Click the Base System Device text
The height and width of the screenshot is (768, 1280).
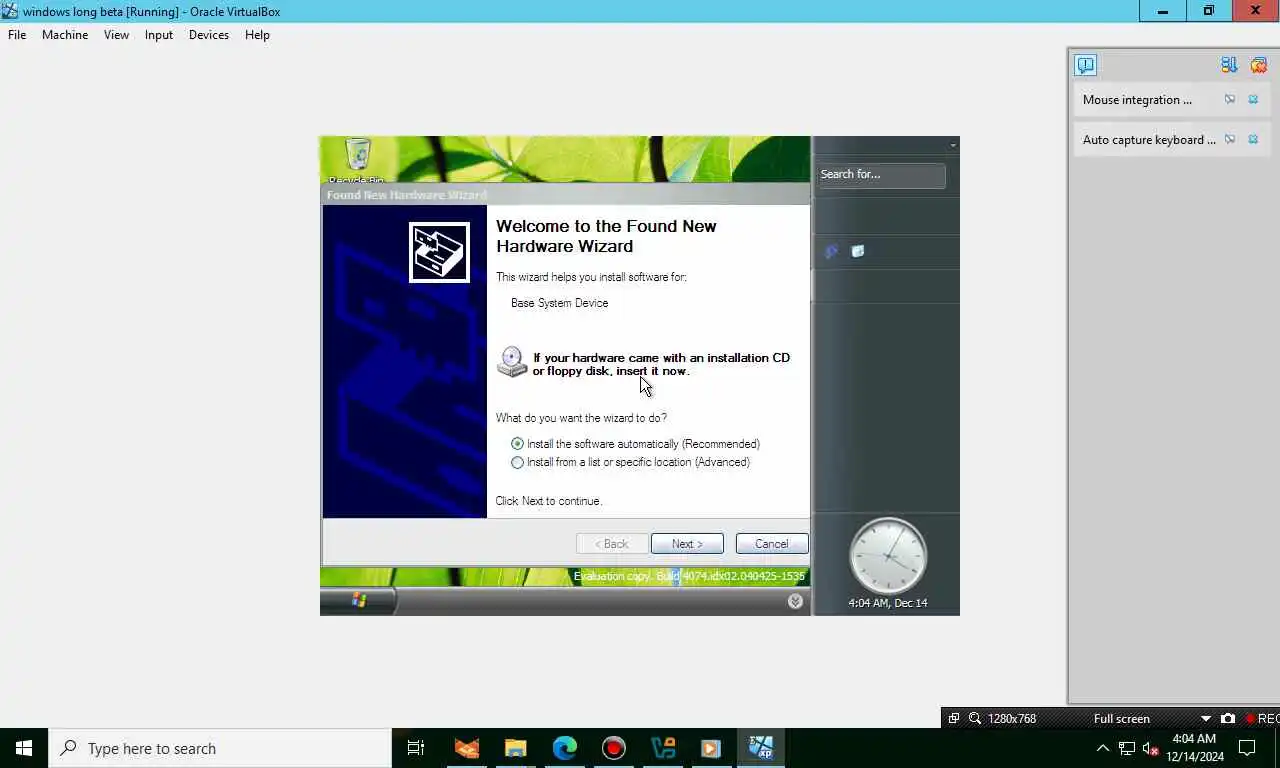559,303
